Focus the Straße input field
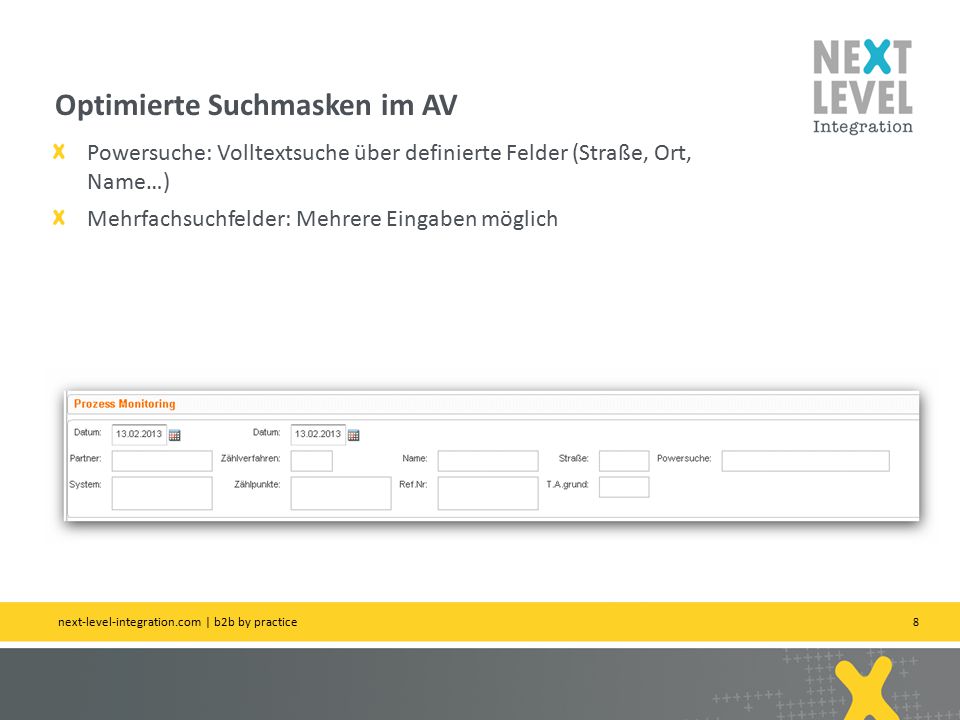Viewport: 960px width, 720px height. [624, 461]
